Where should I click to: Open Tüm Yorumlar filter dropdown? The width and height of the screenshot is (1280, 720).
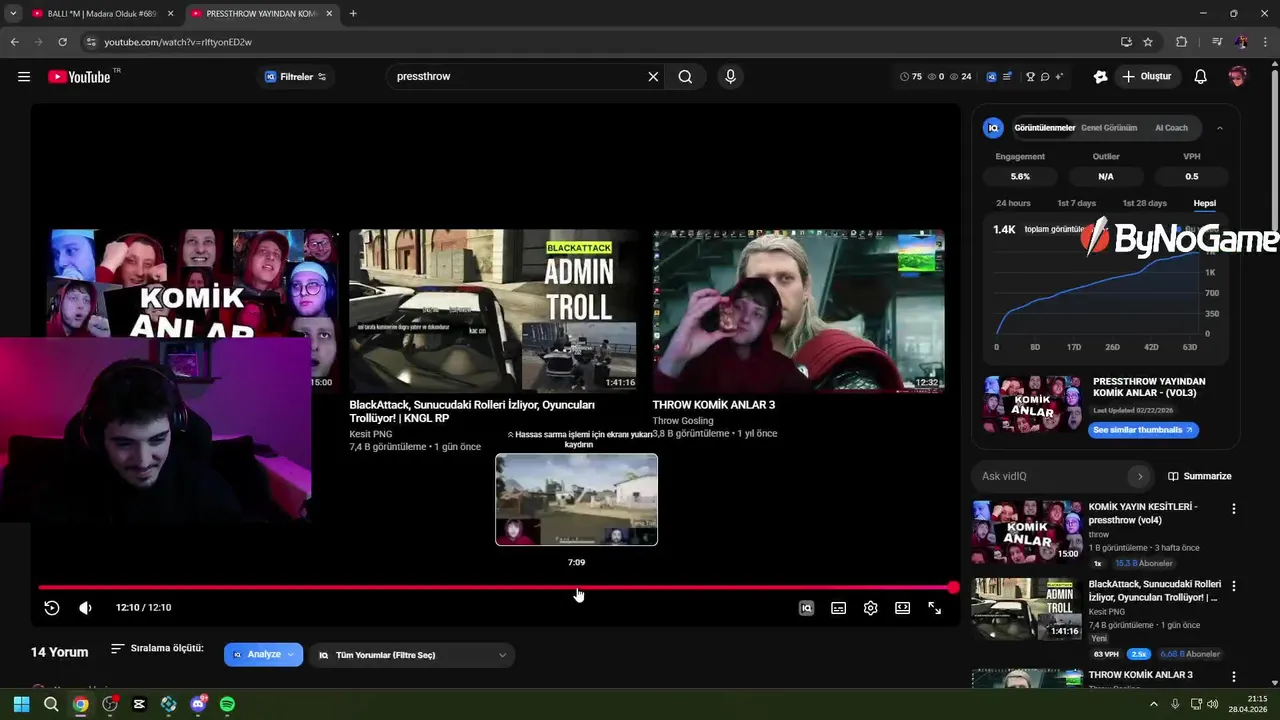(x=412, y=655)
